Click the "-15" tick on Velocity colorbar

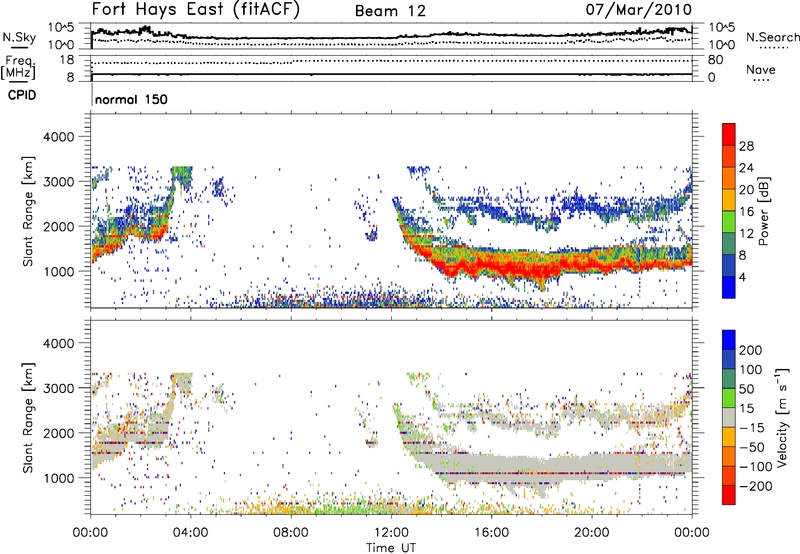pos(752,427)
